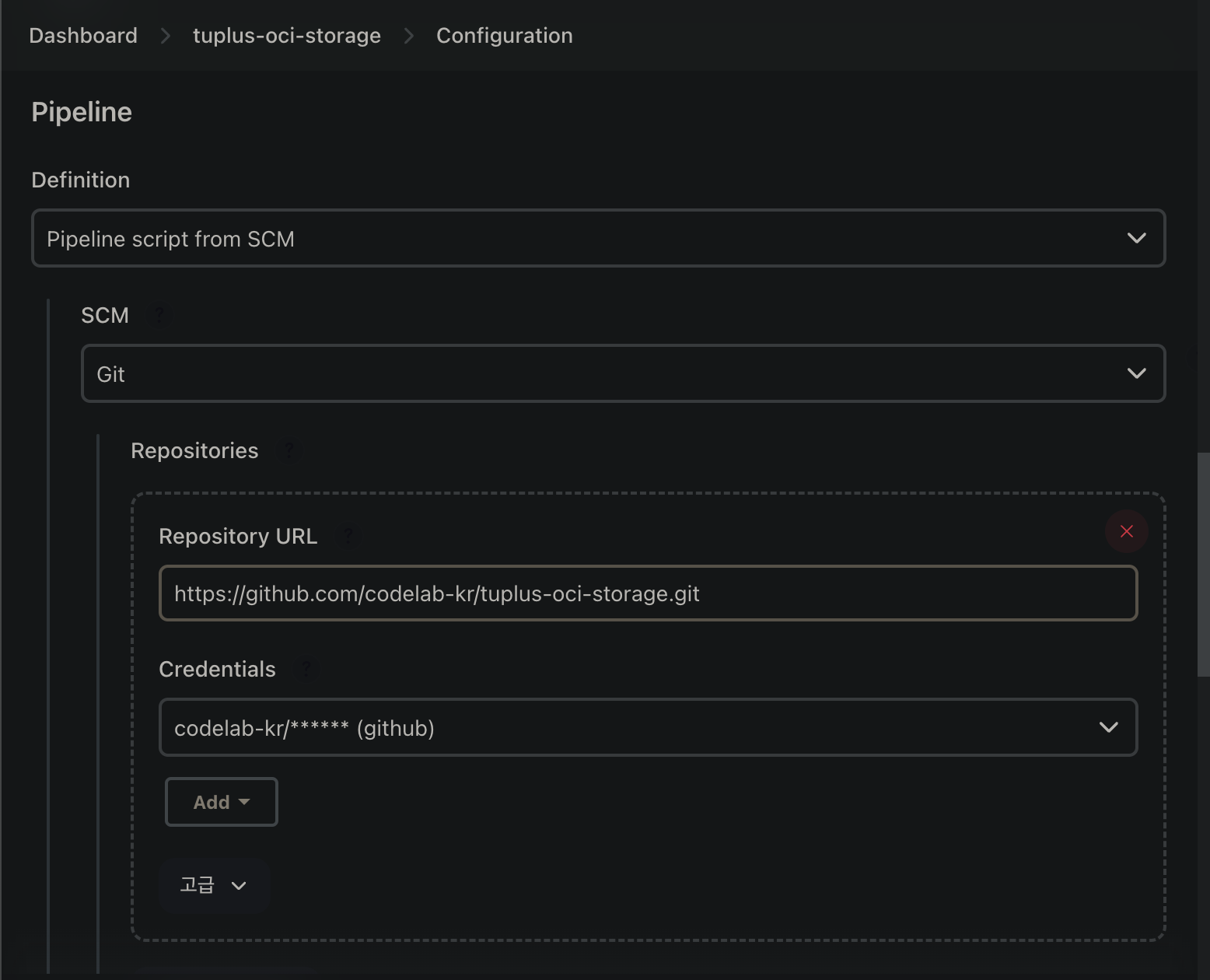Open the tuplus-oci-storage breadcrumb link
The width and height of the screenshot is (1210, 980).
coord(287,36)
